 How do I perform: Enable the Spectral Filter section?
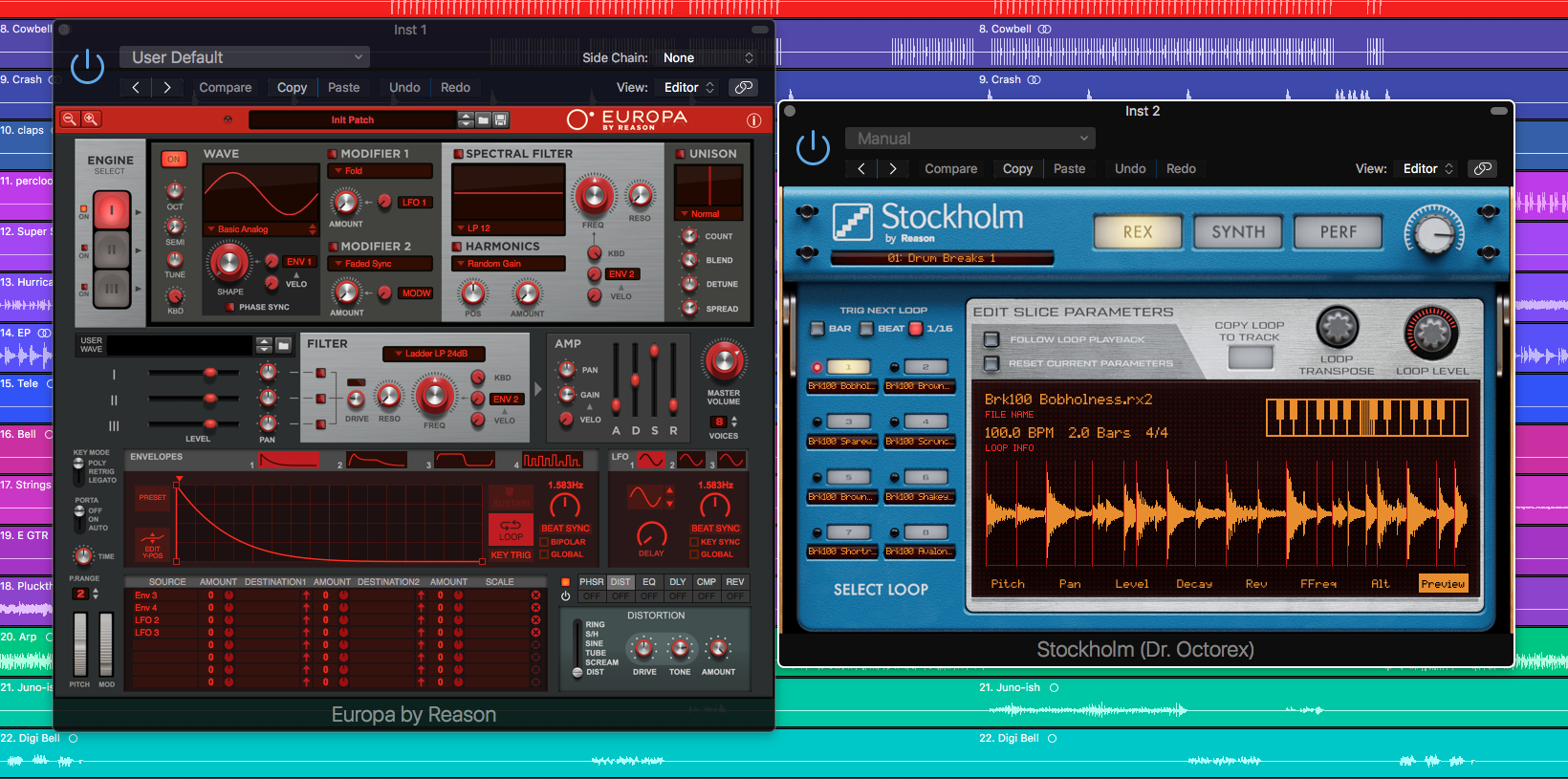458,154
